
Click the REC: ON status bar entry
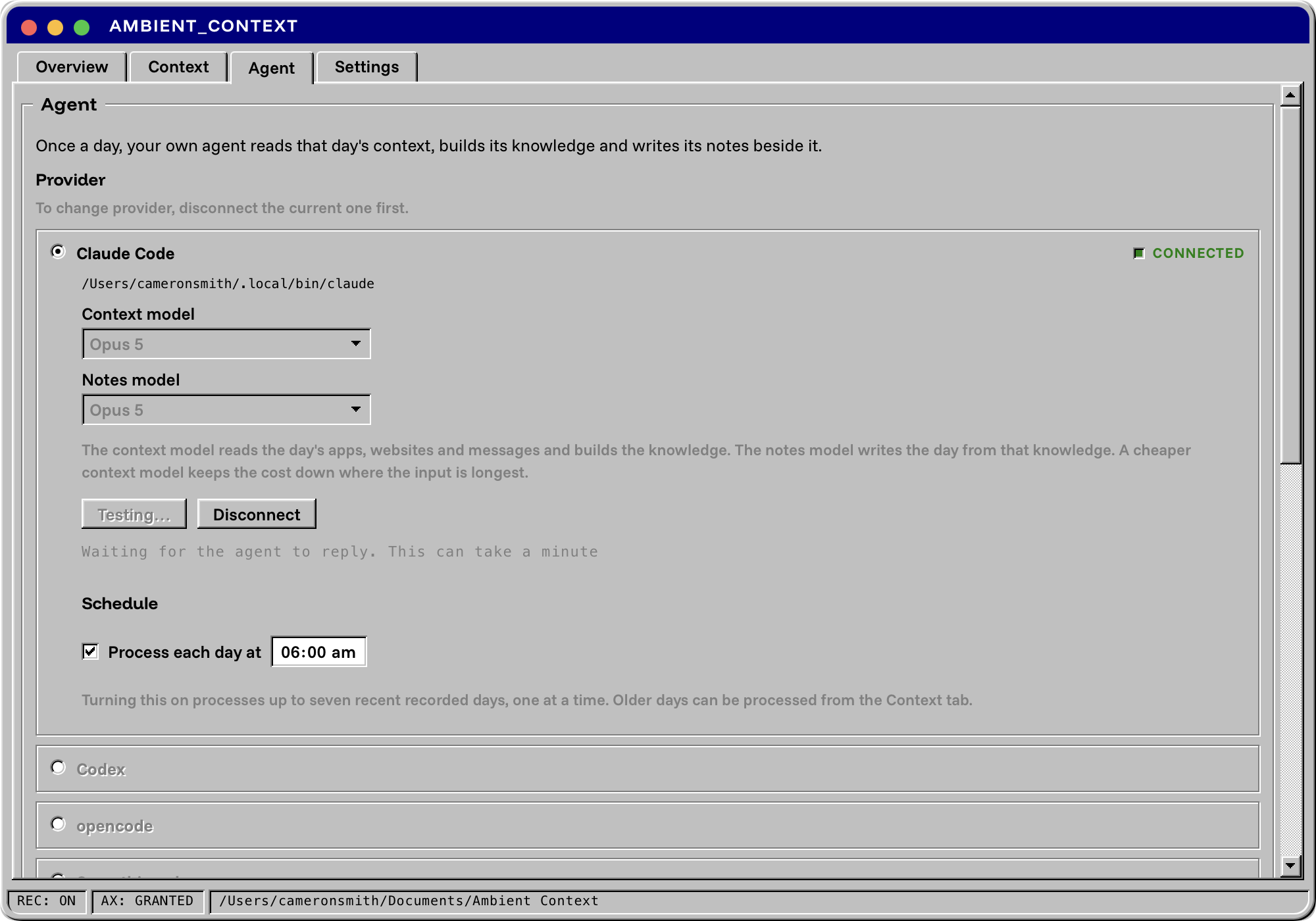point(47,901)
